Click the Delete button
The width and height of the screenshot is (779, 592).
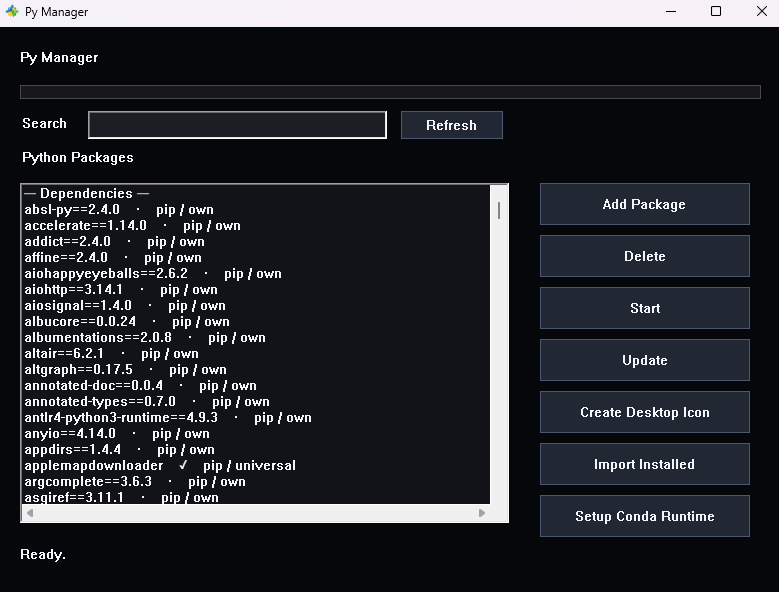pyautogui.click(x=644, y=256)
